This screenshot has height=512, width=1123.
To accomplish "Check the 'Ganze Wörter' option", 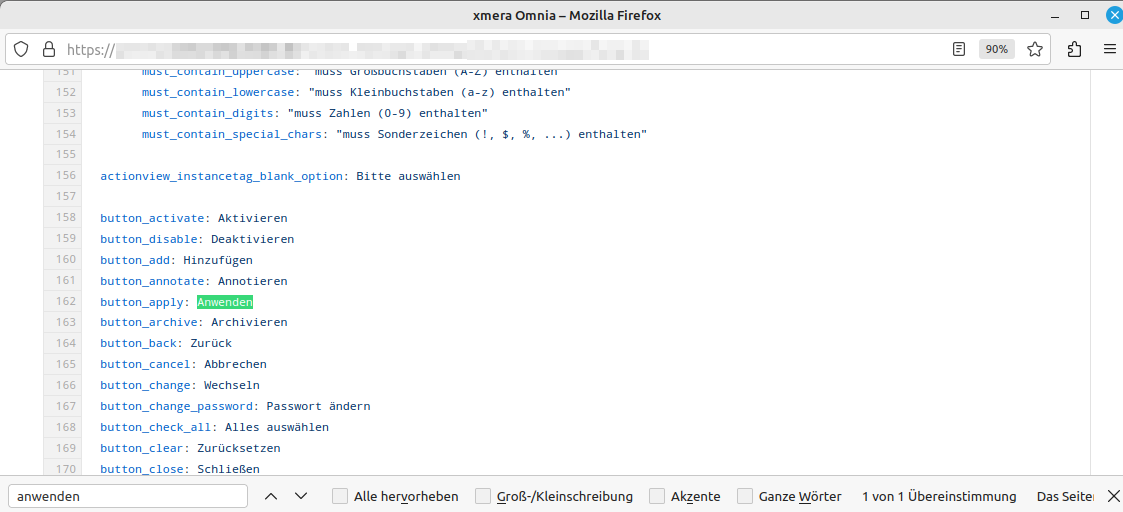I will pyautogui.click(x=745, y=496).
